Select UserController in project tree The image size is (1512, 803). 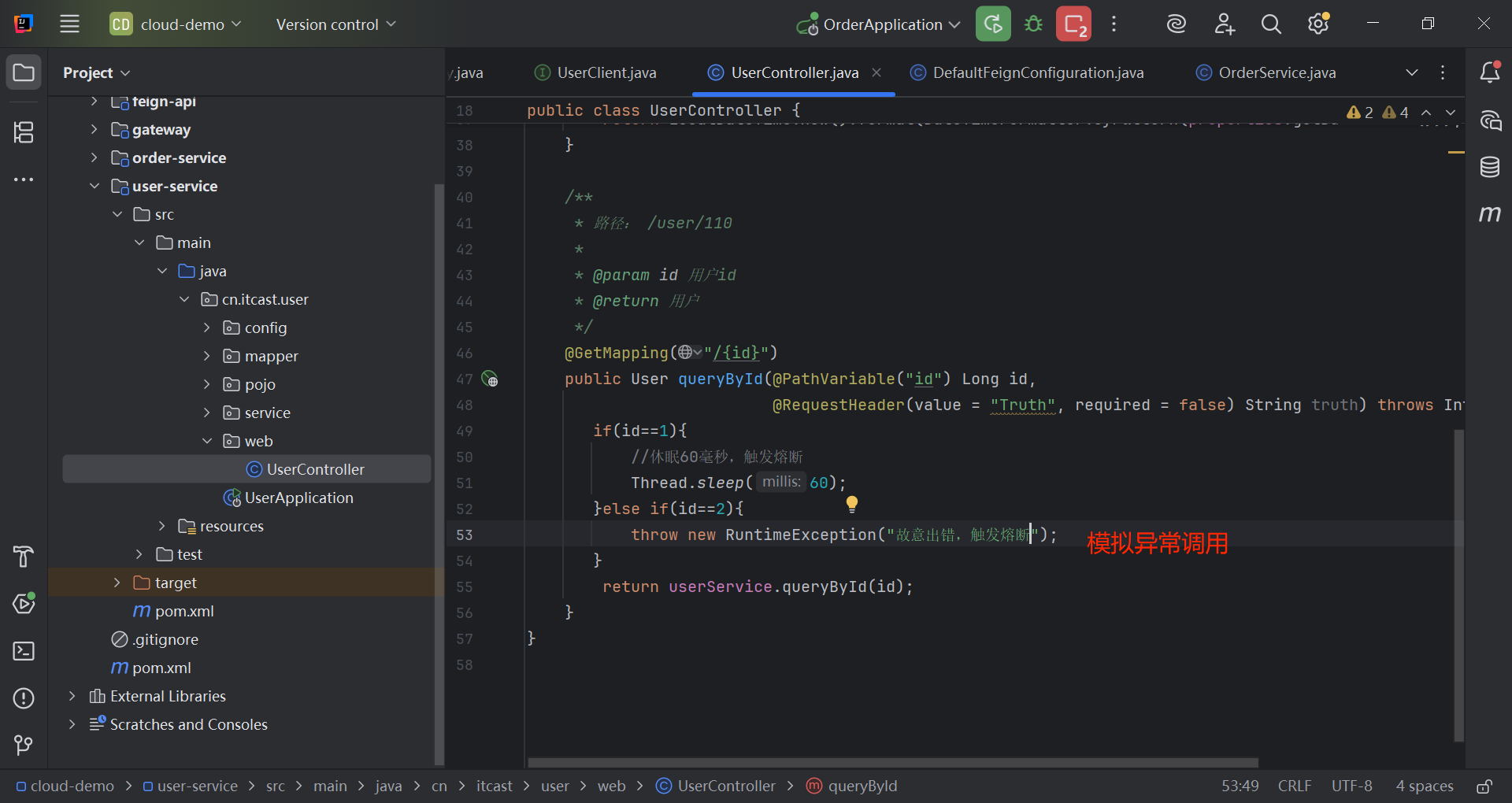315,469
